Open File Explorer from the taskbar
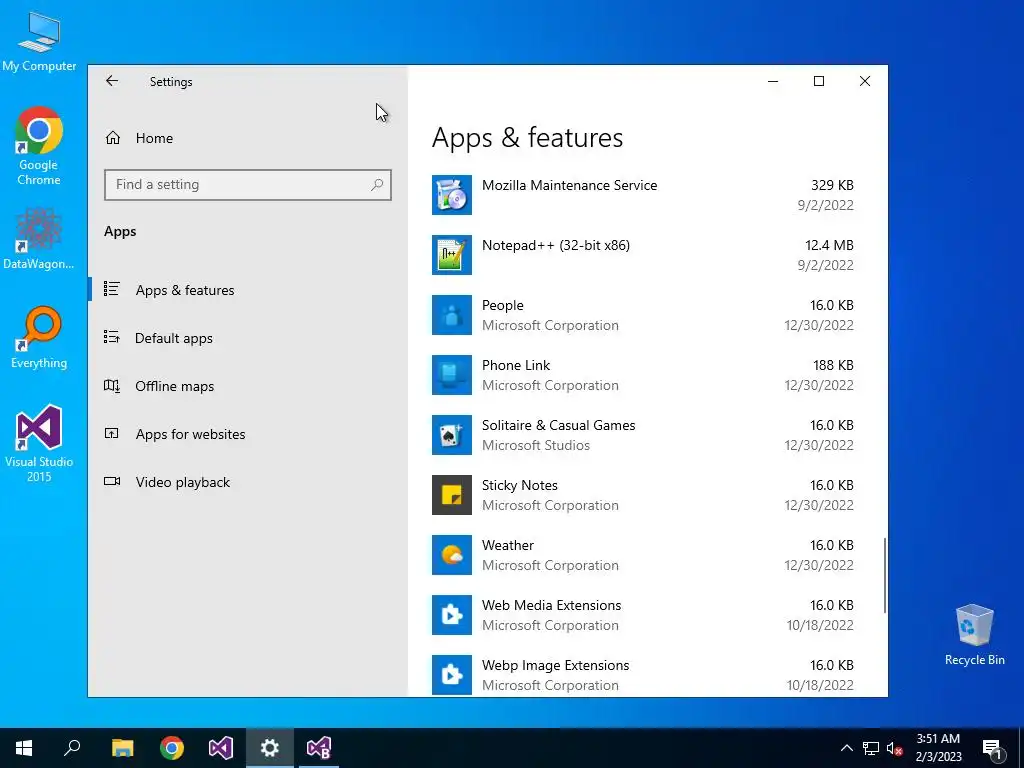 (122, 748)
